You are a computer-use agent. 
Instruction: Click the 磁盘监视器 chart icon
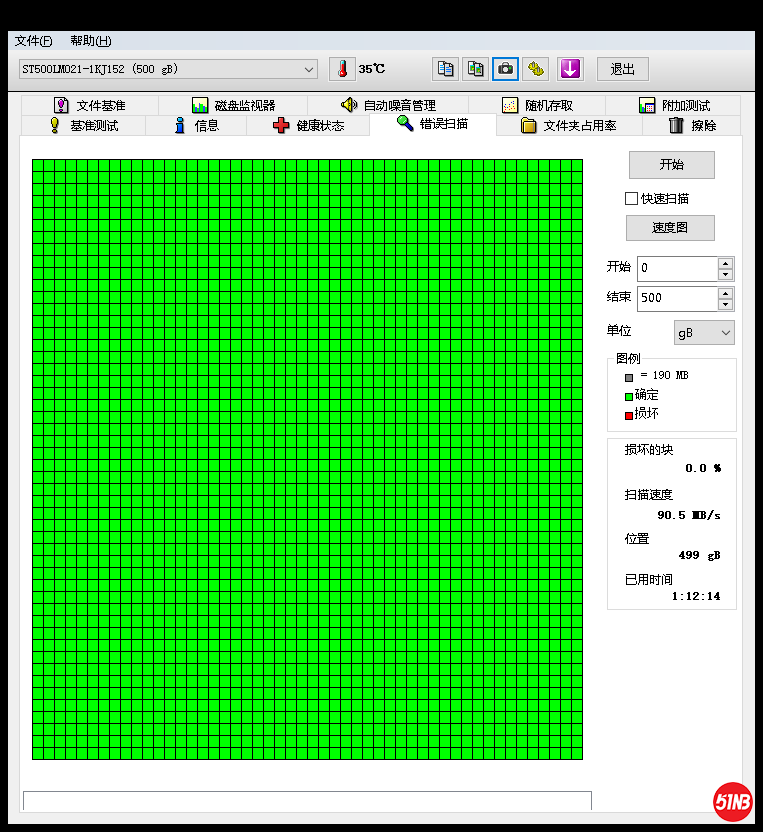[200, 105]
